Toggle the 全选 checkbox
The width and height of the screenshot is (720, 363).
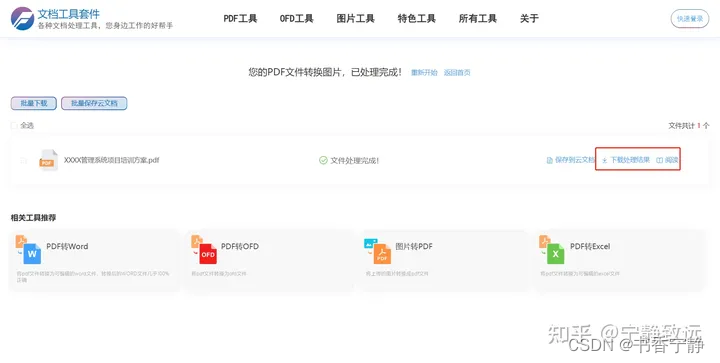point(14,125)
